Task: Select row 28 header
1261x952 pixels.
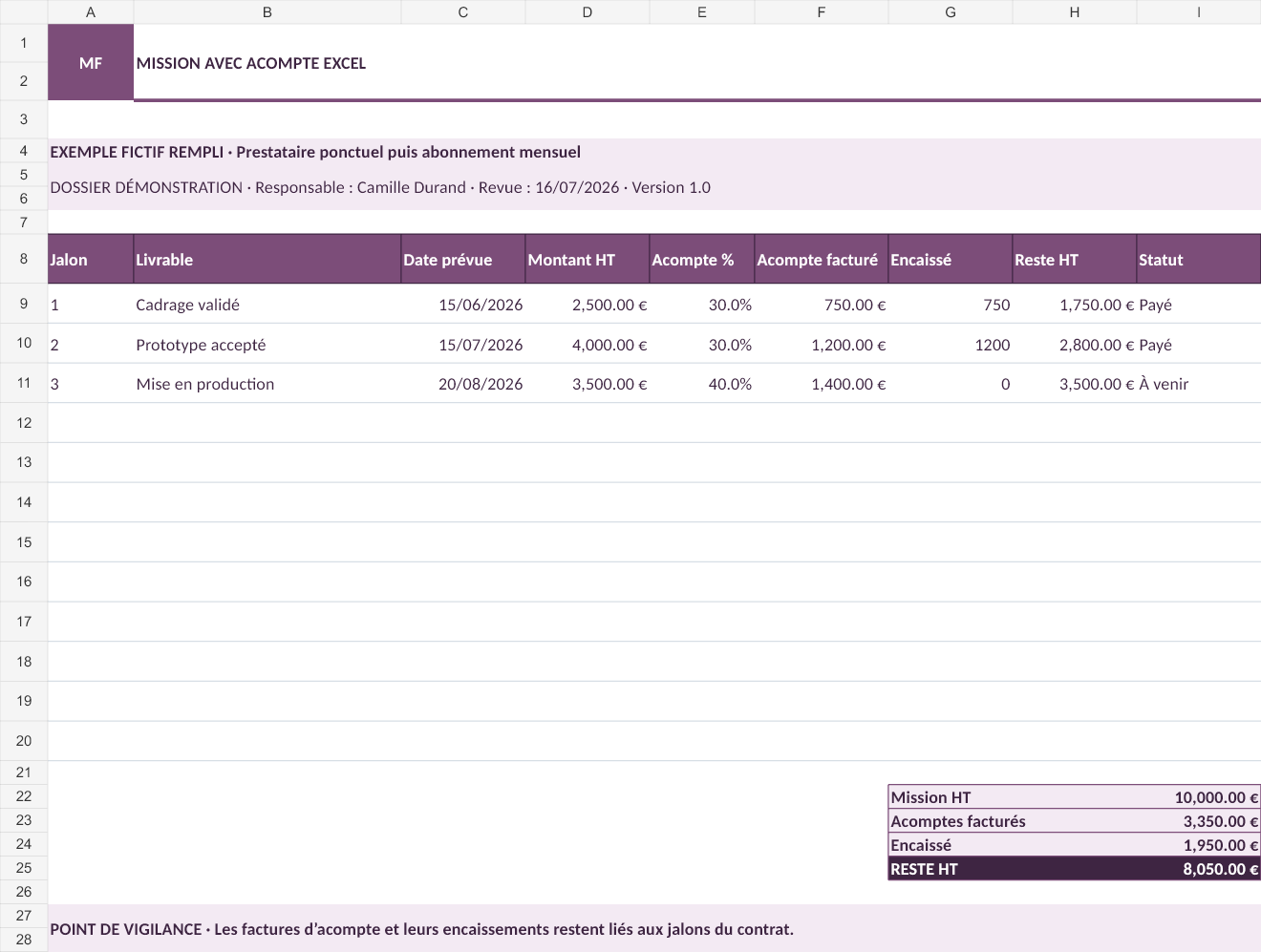Action: pyautogui.click(x=24, y=940)
